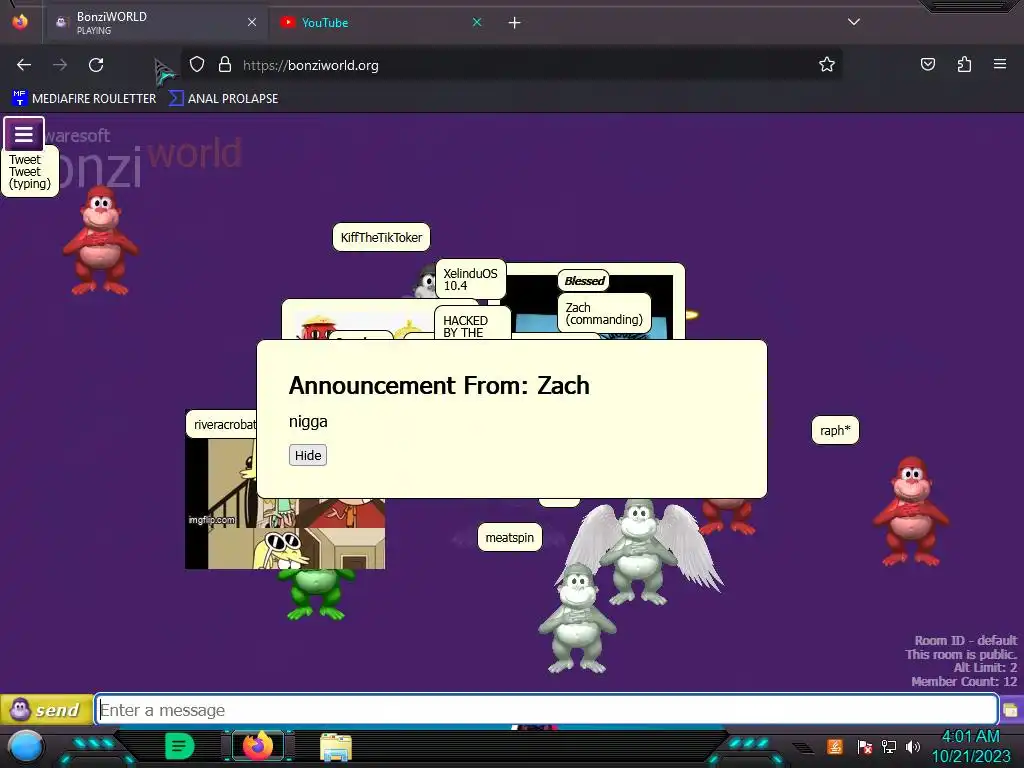Switch to the BonziWORLD tab

coord(153,23)
